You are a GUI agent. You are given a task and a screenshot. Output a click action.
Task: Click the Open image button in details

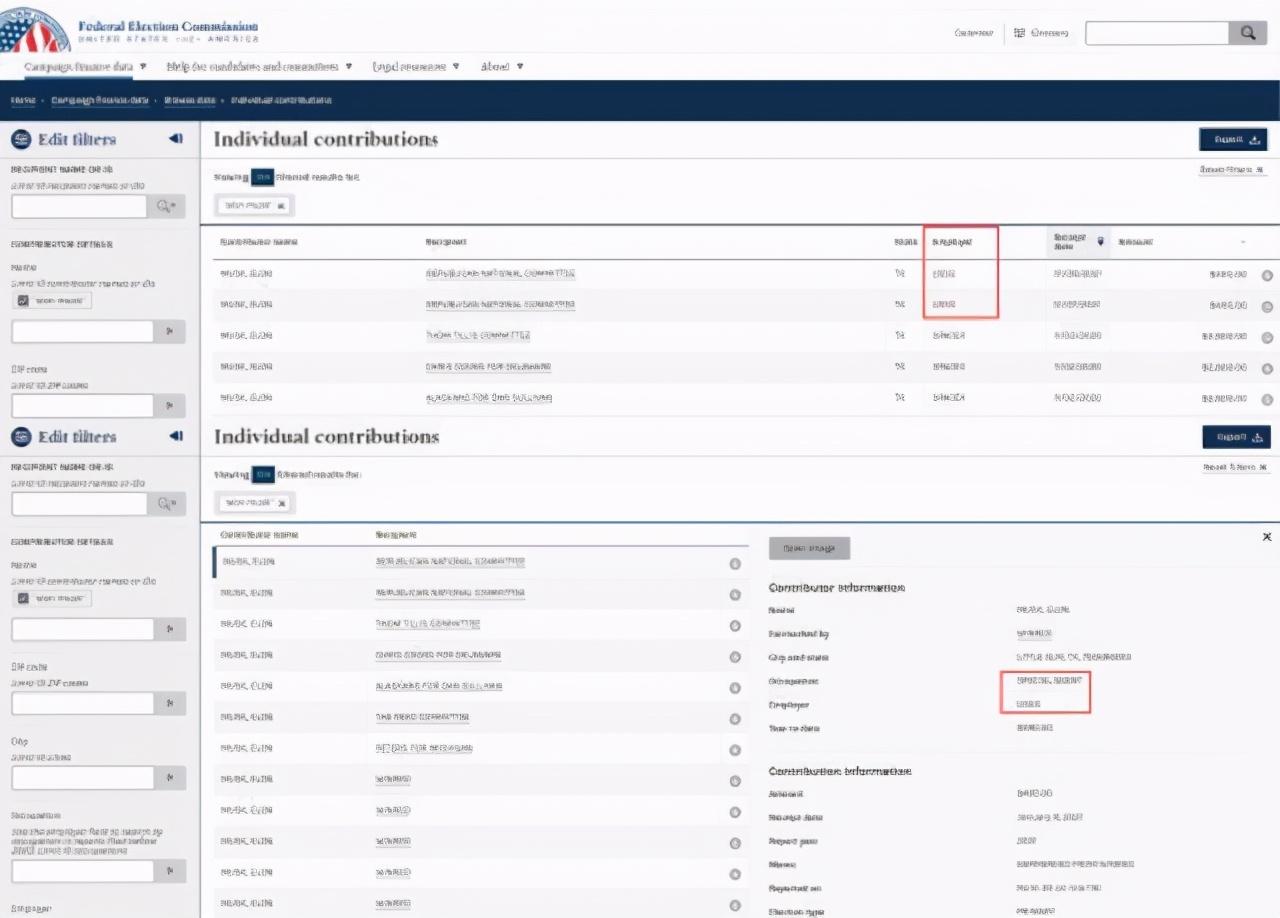(809, 548)
